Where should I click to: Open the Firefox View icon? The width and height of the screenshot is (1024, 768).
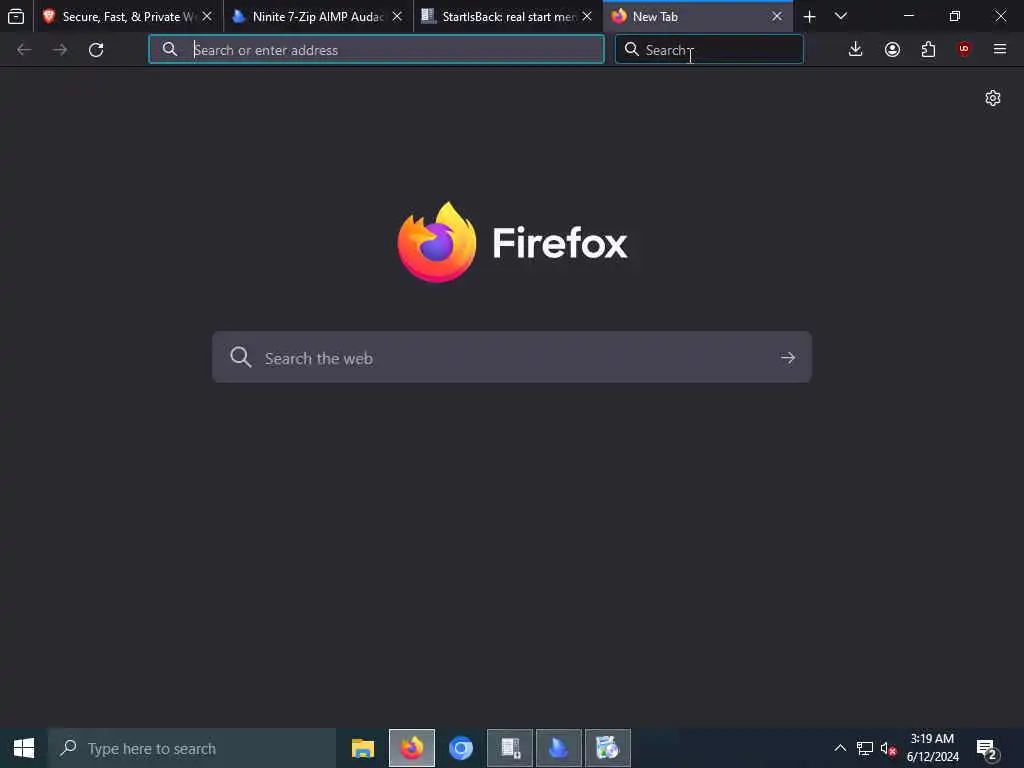(x=16, y=16)
